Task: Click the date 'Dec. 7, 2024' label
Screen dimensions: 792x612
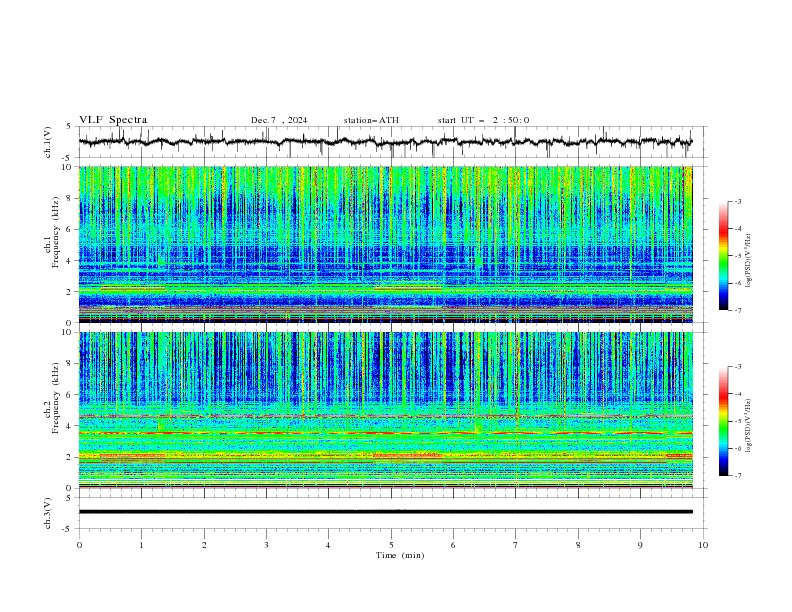Action: [279, 120]
